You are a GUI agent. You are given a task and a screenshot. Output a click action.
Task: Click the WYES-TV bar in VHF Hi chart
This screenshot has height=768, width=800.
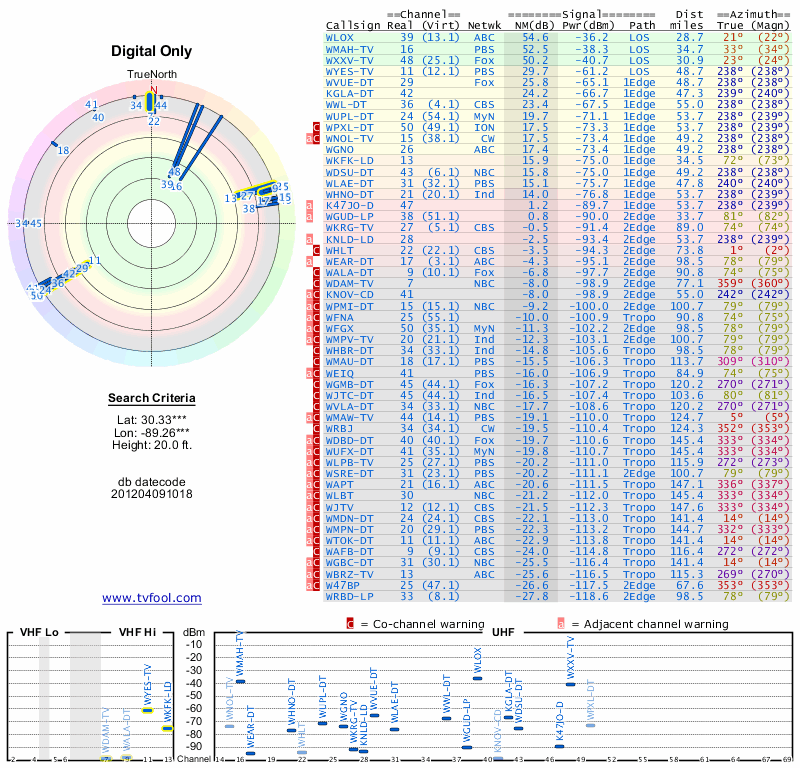[147, 710]
